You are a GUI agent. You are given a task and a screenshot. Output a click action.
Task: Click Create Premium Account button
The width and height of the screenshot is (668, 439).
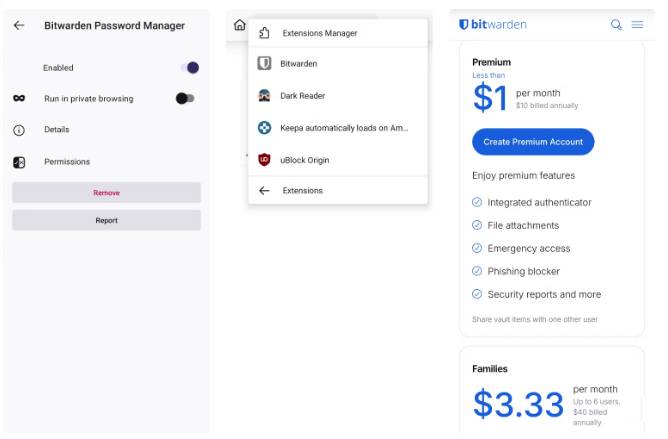pyautogui.click(x=533, y=142)
